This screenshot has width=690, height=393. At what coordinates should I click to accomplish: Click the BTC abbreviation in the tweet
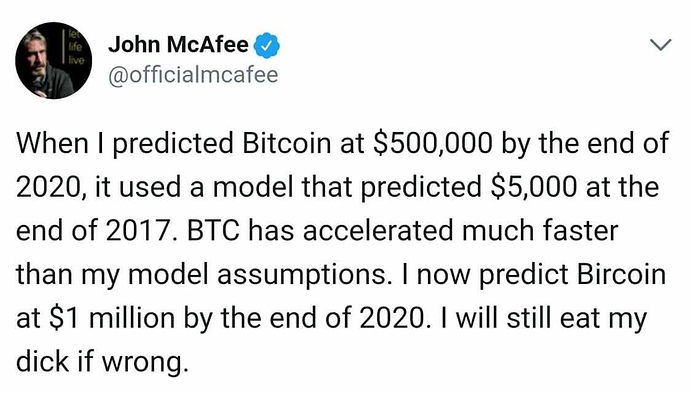point(214,231)
